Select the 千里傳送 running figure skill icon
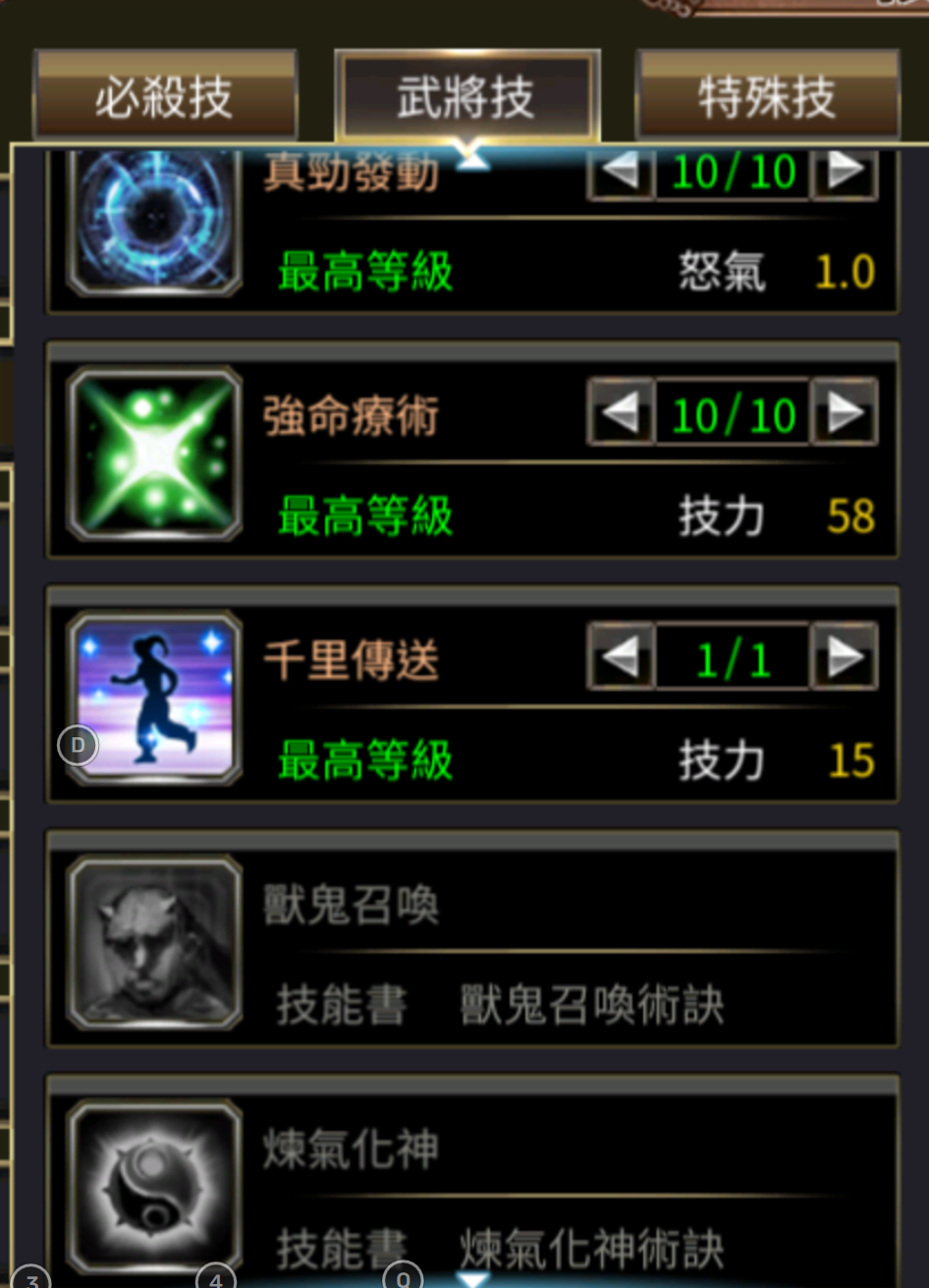Viewport: 929px width, 1288px height. point(154,698)
